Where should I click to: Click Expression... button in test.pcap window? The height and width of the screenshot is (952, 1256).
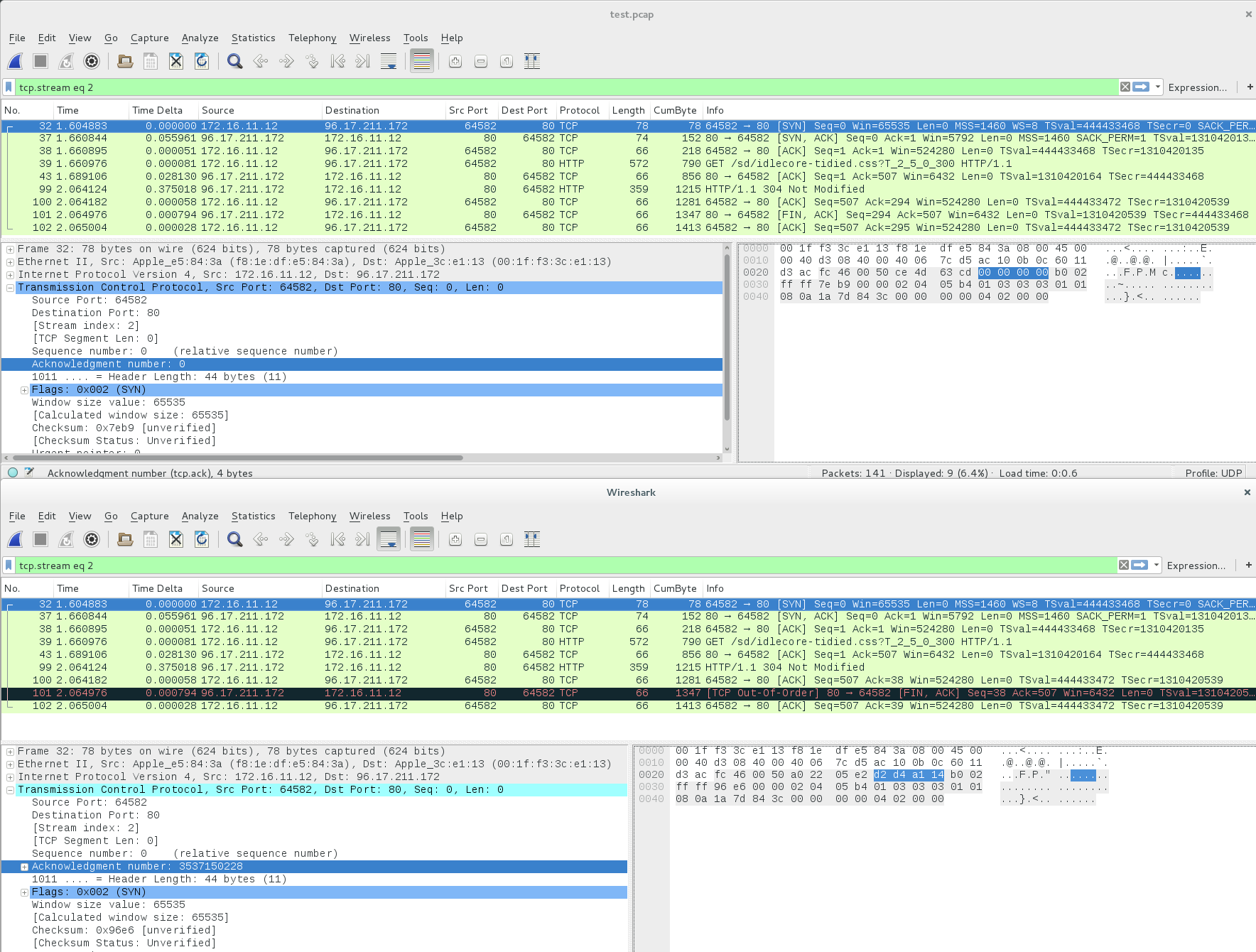(x=1198, y=87)
